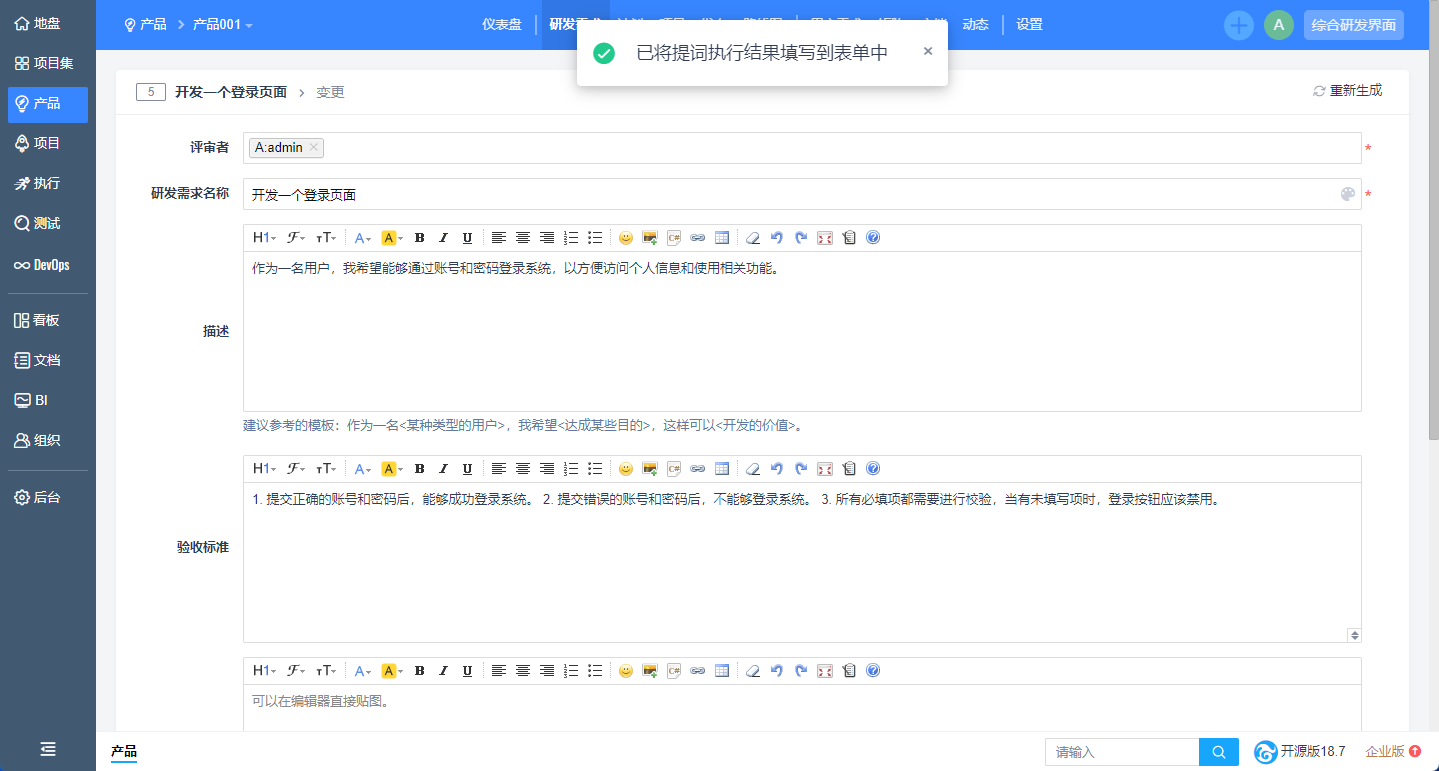Click the eraser icon in description toolbar
The width and height of the screenshot is (1439, 771).
tap(753, 238)
